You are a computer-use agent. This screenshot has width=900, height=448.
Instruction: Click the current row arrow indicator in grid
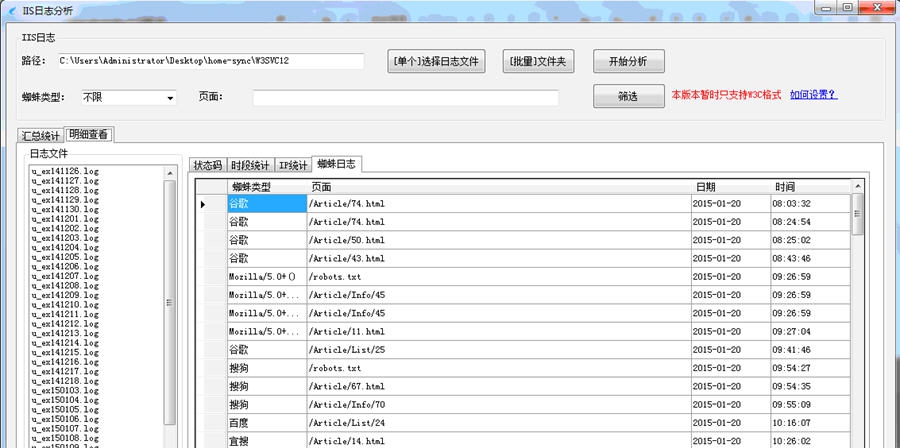(x=203, y=204)
